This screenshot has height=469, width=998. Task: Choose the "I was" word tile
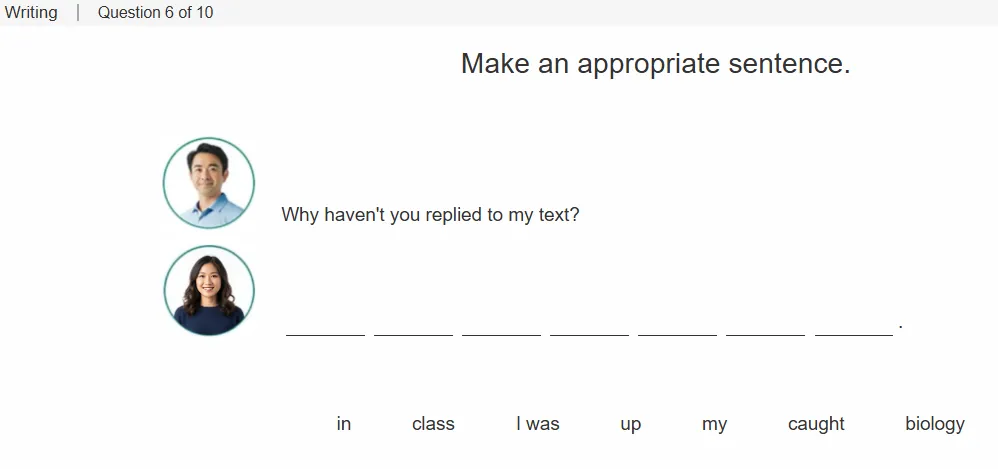click(x=538, y=424)
